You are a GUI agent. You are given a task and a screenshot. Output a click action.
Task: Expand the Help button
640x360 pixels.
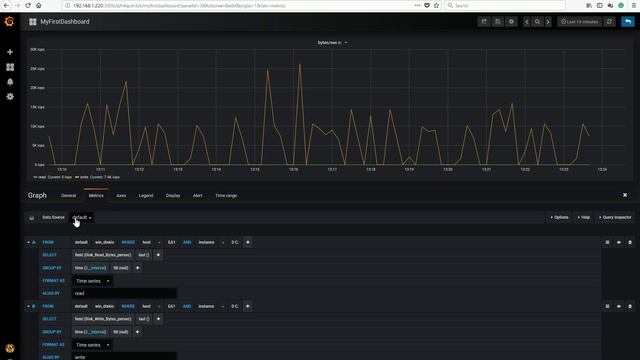(584, 218)
